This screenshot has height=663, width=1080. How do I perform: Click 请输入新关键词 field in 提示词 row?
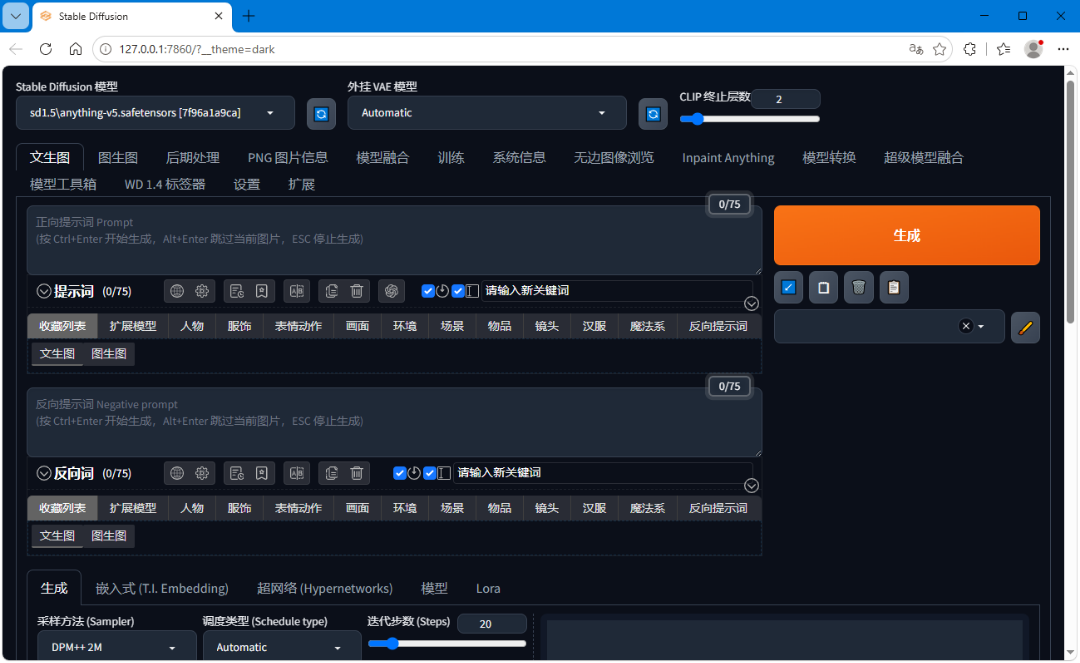616,291
